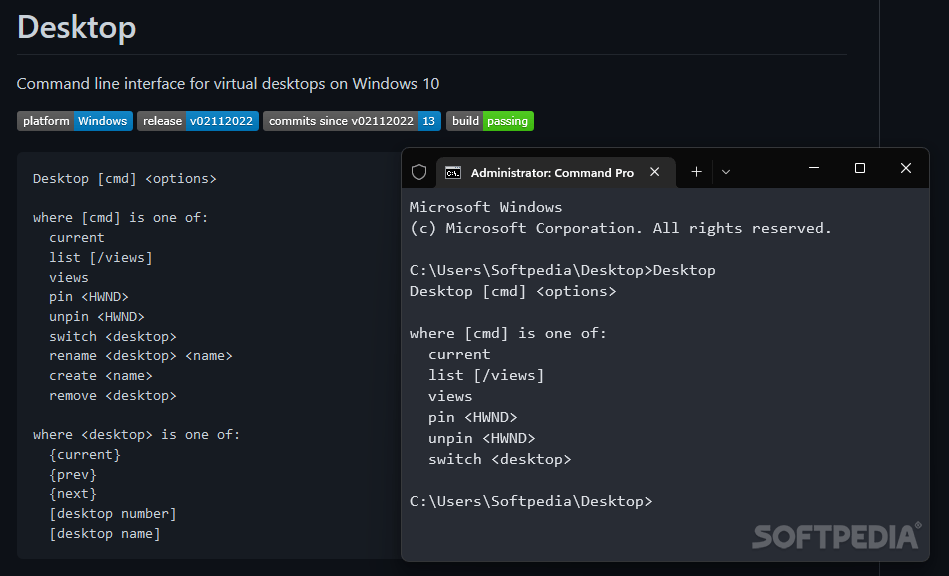Click 'list [/views]' in the README code block
Viewport: 949px width, 576px height.
[x=101, y=258]
